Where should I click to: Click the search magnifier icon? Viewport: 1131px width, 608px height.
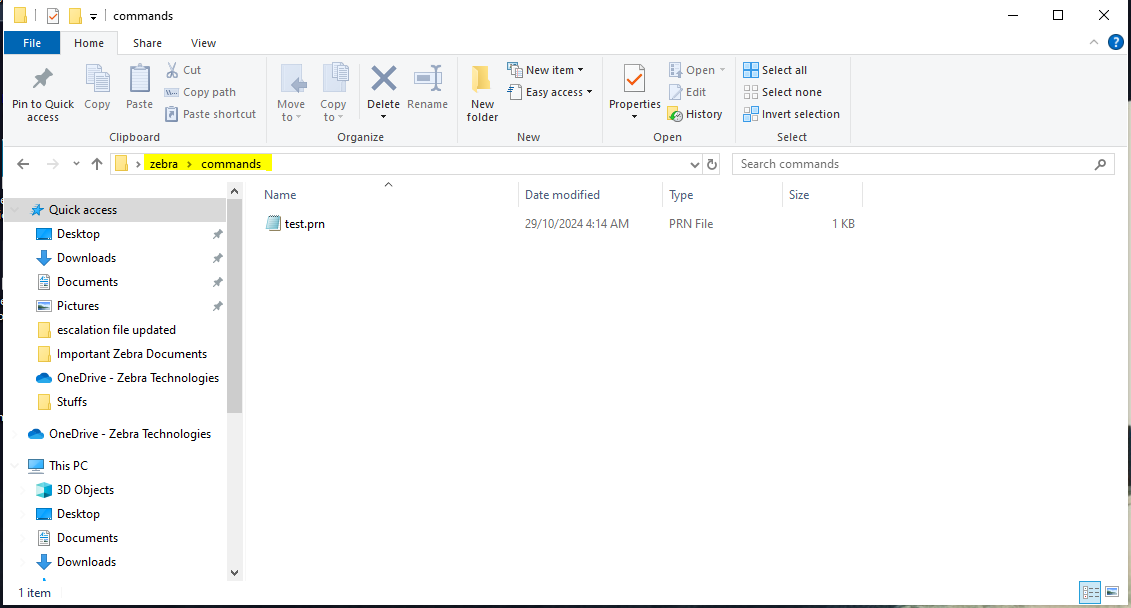click(1100, 164)
